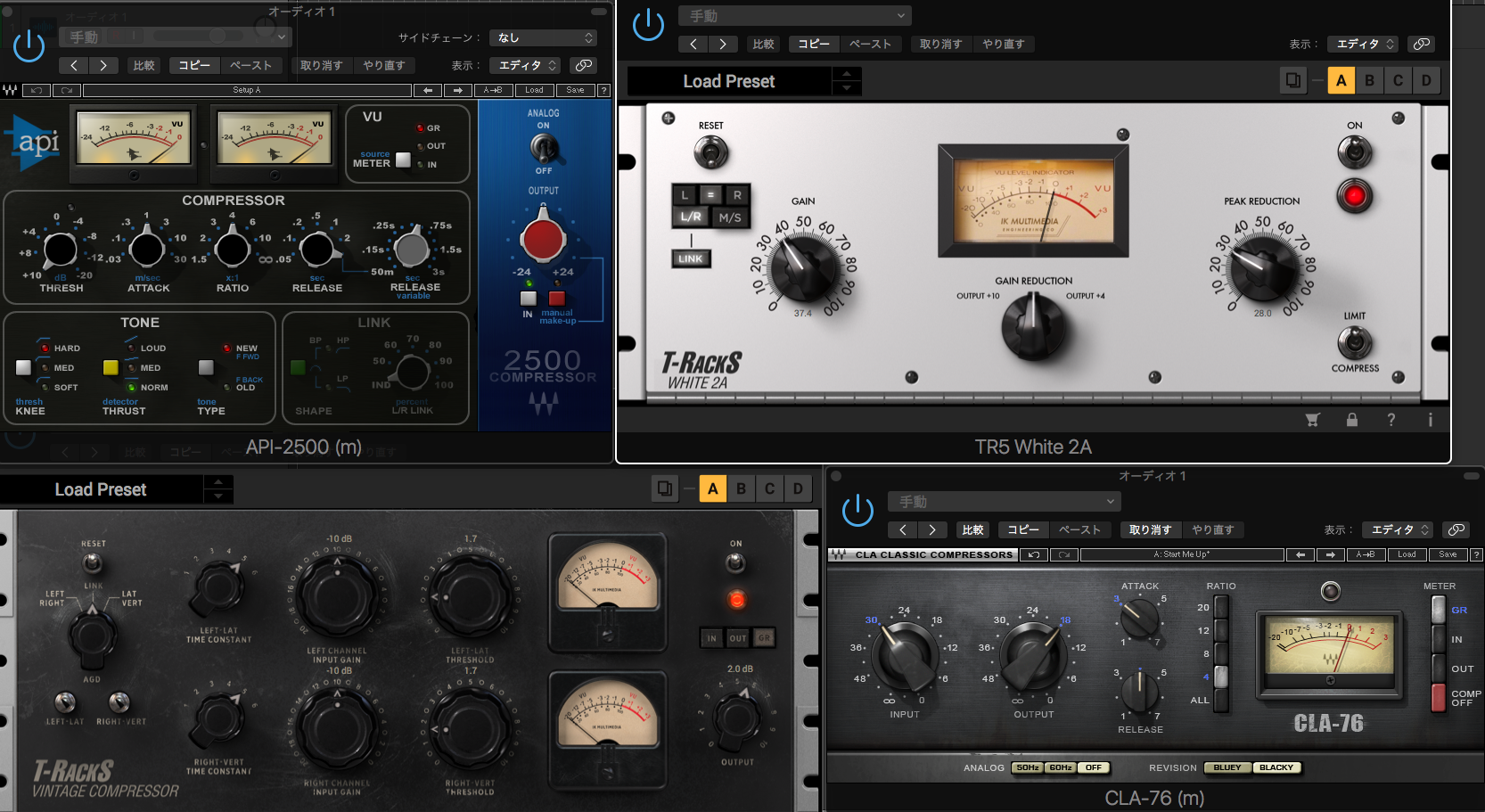Click link icon in White 2A header
1485x812 pixels.
pos(1421,44)
